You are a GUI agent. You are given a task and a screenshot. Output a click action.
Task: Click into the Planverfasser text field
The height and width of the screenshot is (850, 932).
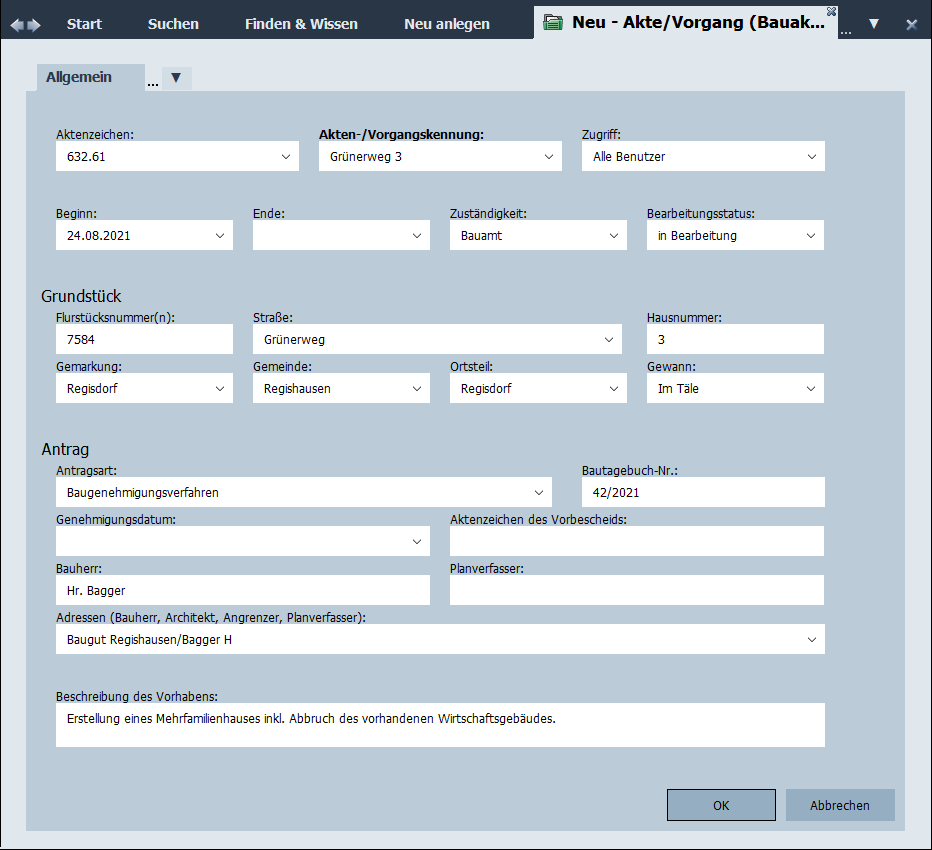click(636, 590)
